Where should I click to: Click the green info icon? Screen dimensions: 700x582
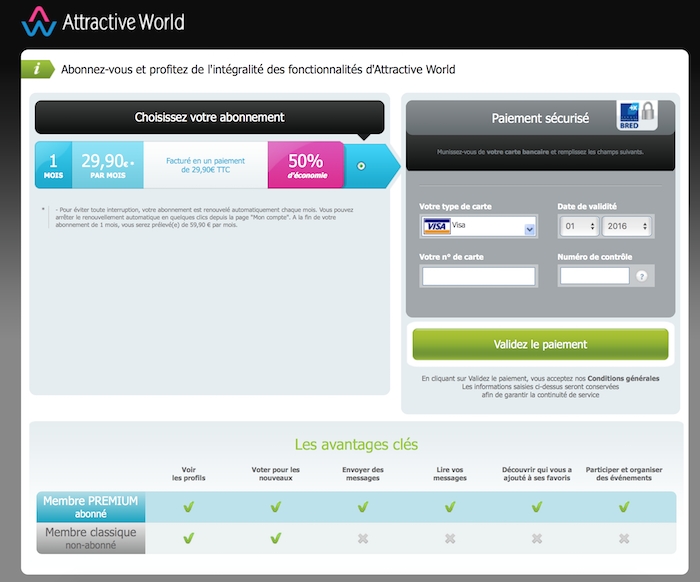38,69
